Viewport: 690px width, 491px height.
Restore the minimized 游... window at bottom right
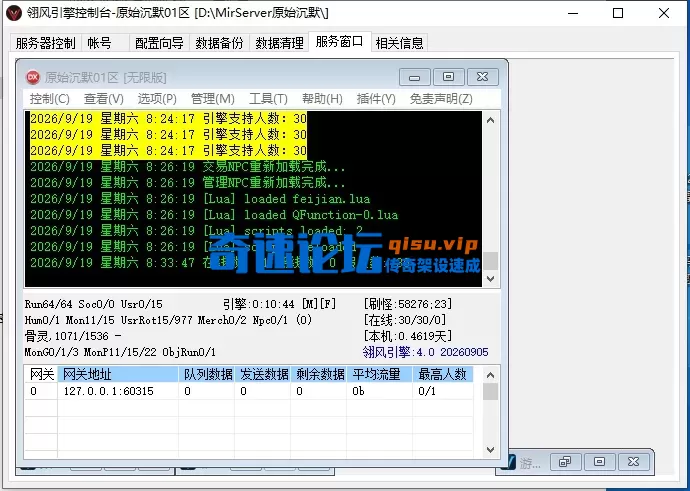click(565, 462)
